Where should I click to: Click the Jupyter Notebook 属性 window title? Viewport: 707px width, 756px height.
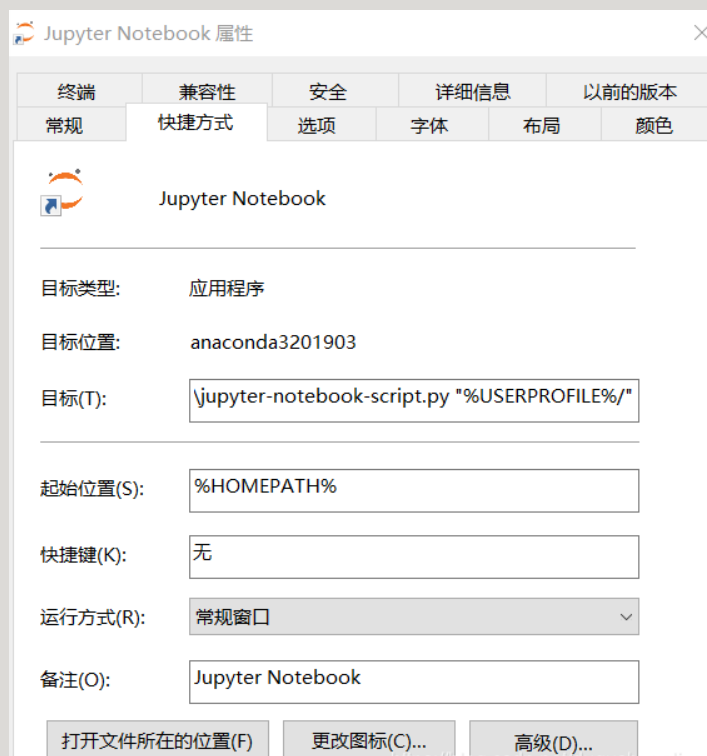(149, 34)
